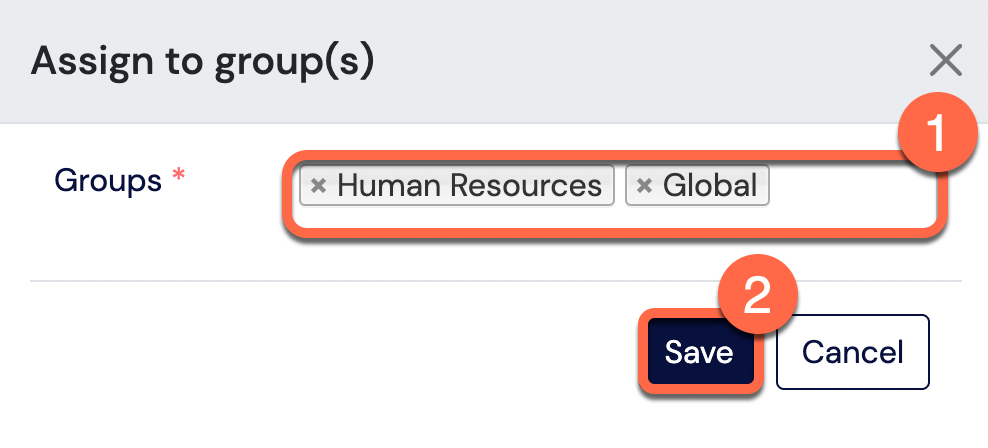The width and height of the screenshot is (988, 448).
Task: Close the Assign to group(s) dialog
Action: [x=946, y=60]
